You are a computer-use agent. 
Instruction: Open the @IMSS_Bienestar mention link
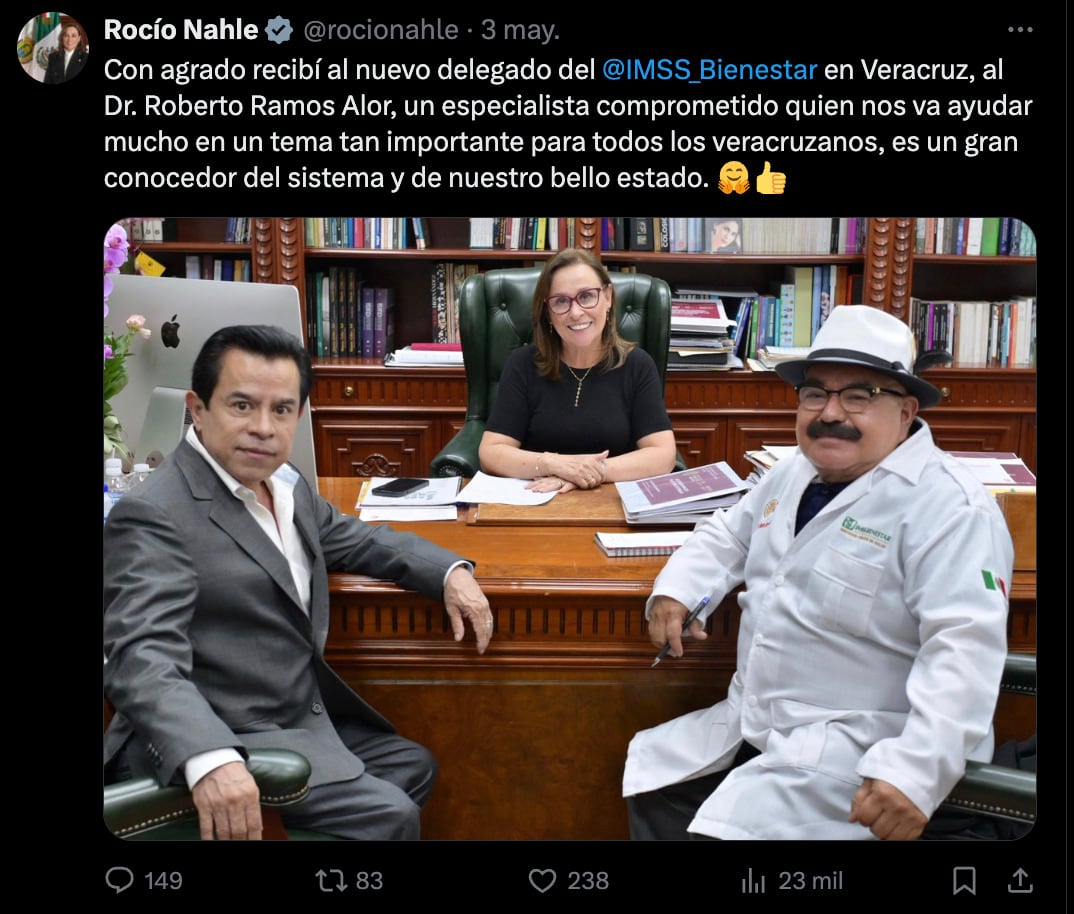coord(710,70)
